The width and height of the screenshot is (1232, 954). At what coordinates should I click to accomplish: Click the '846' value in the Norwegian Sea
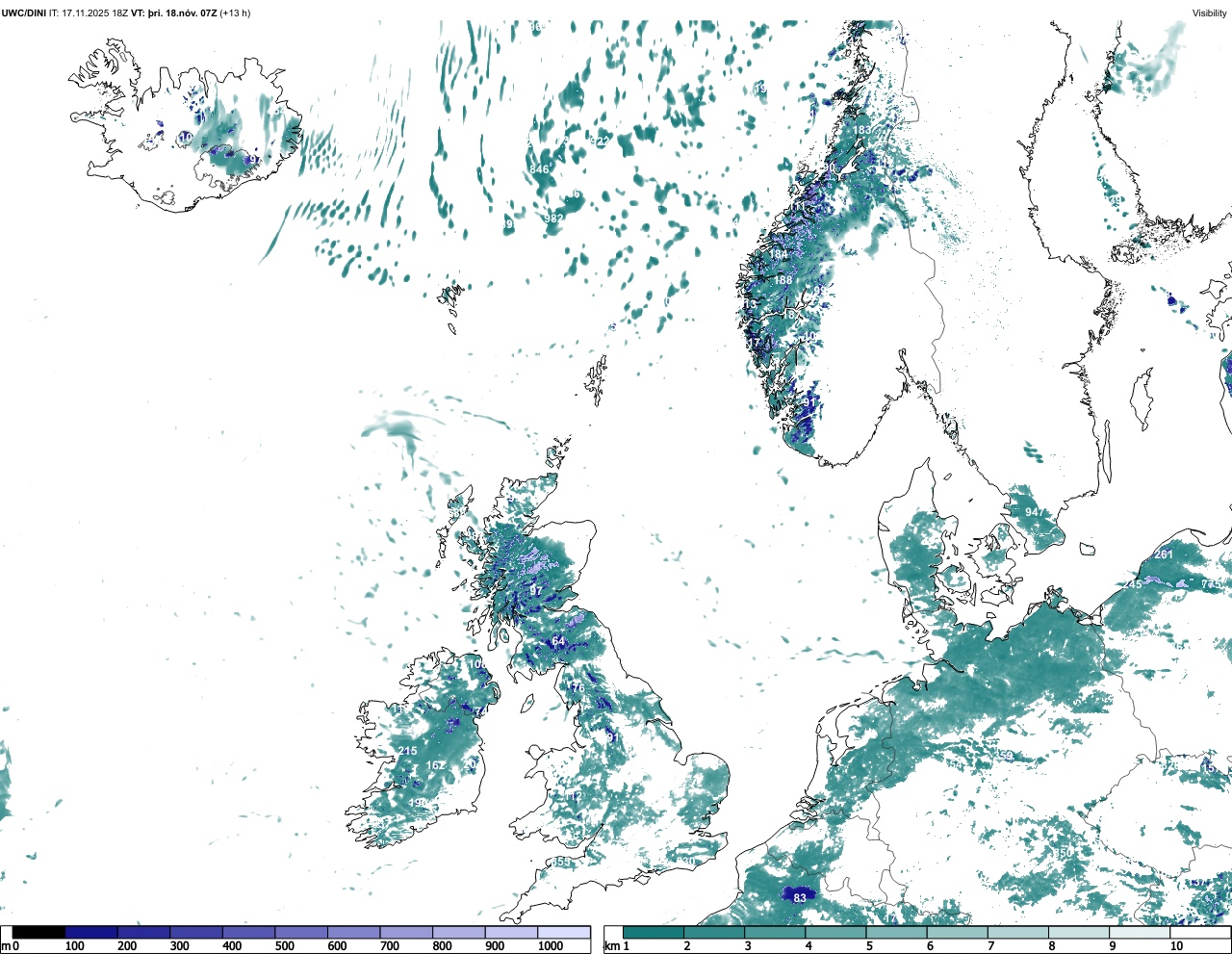[539, 169]
